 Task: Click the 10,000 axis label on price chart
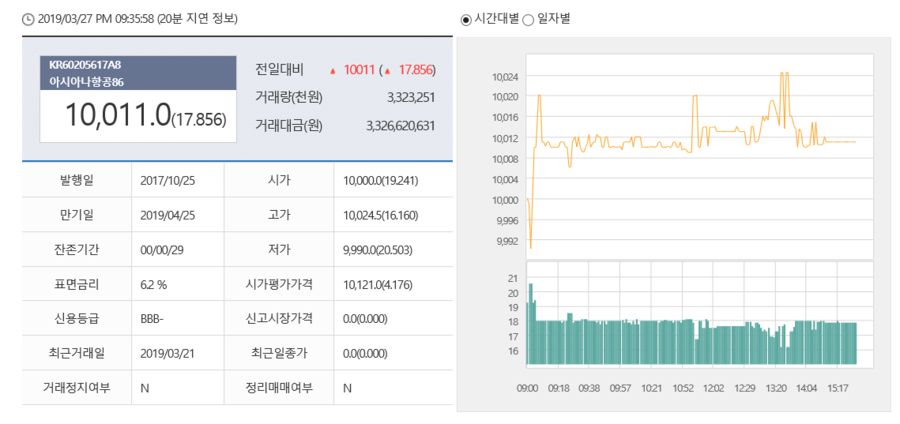click(505, 200)
